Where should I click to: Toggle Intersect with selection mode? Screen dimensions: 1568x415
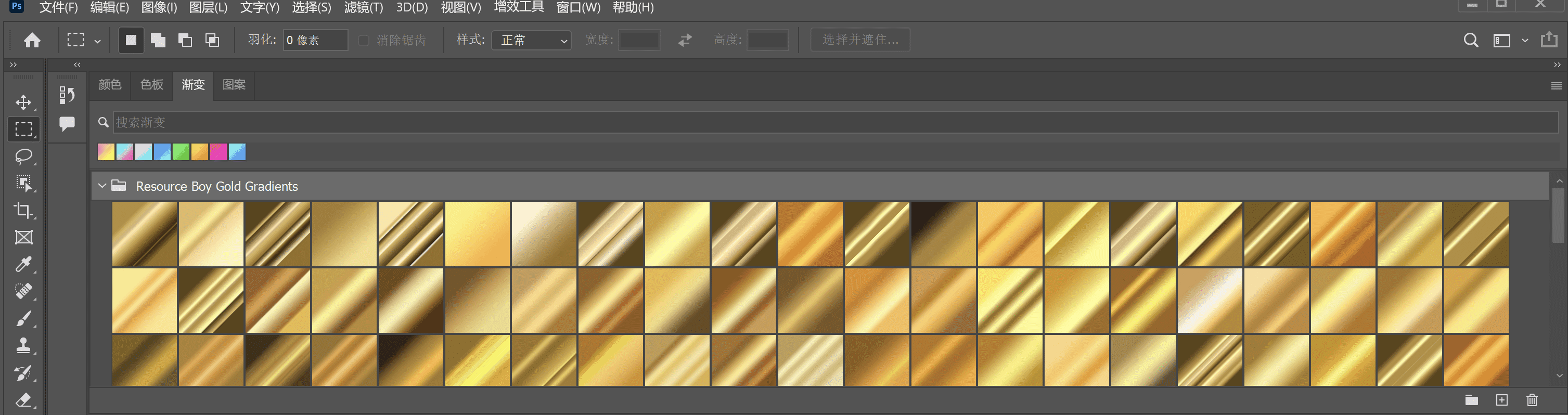(212, 40)
